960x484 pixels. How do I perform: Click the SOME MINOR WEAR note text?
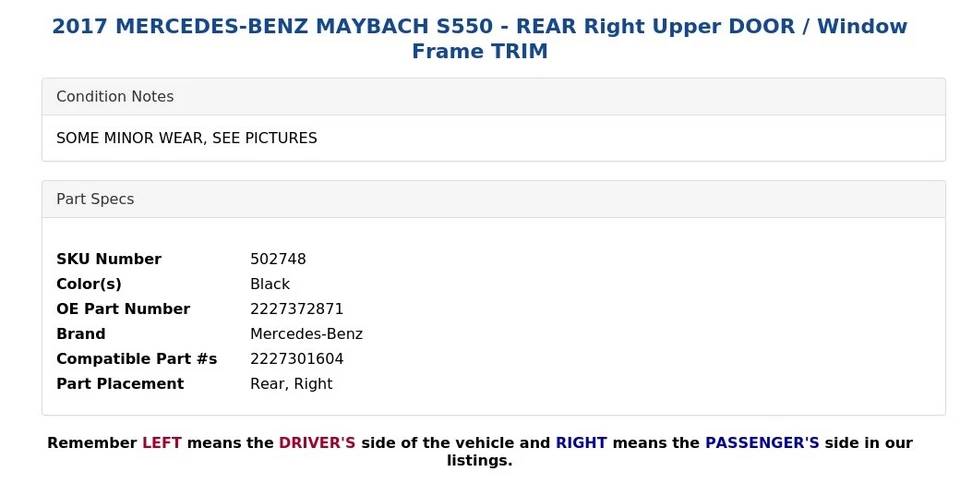[x=187, y=138]
